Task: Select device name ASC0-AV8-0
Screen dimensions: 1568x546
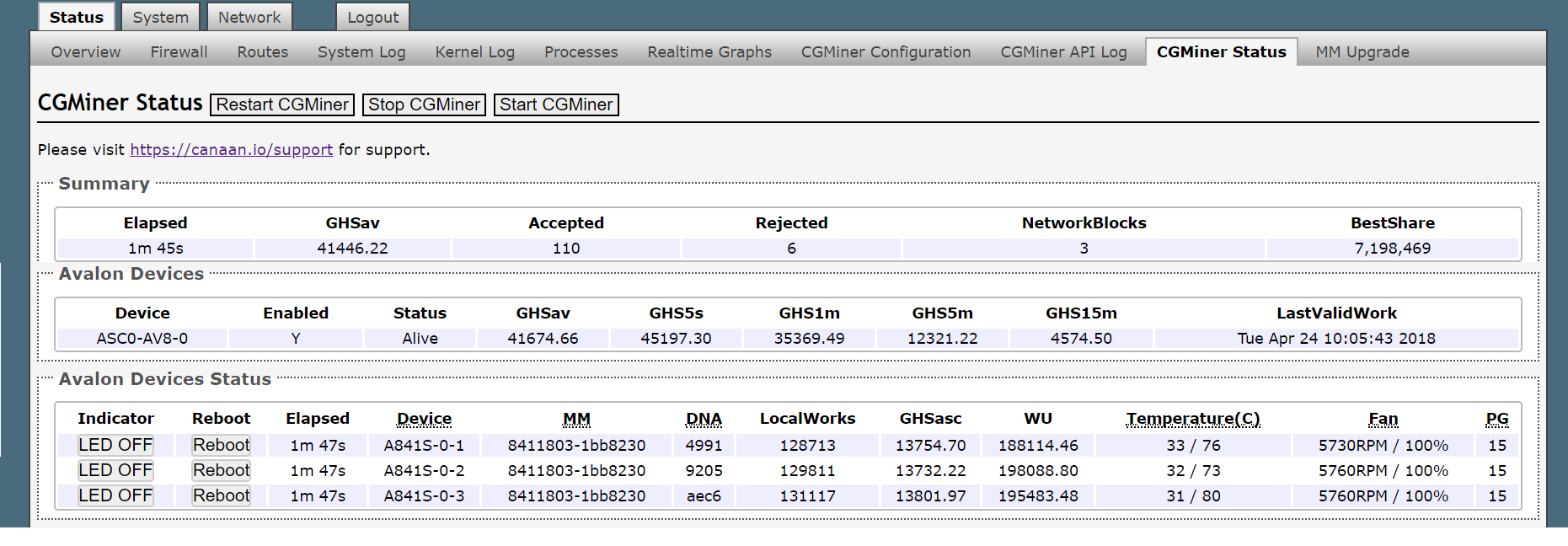Action: [x=142, y=339]
